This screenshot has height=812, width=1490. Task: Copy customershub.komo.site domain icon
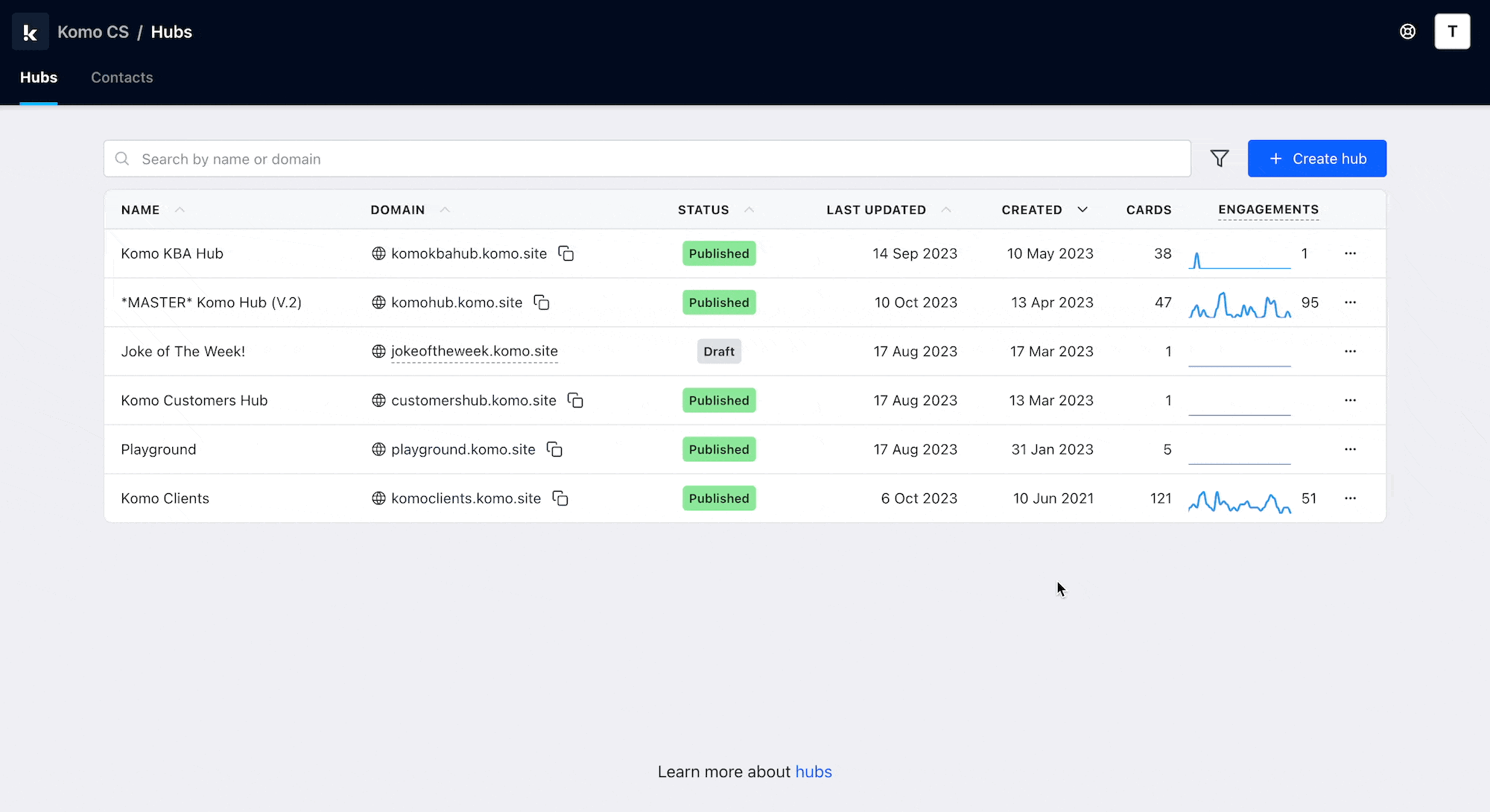575,401
